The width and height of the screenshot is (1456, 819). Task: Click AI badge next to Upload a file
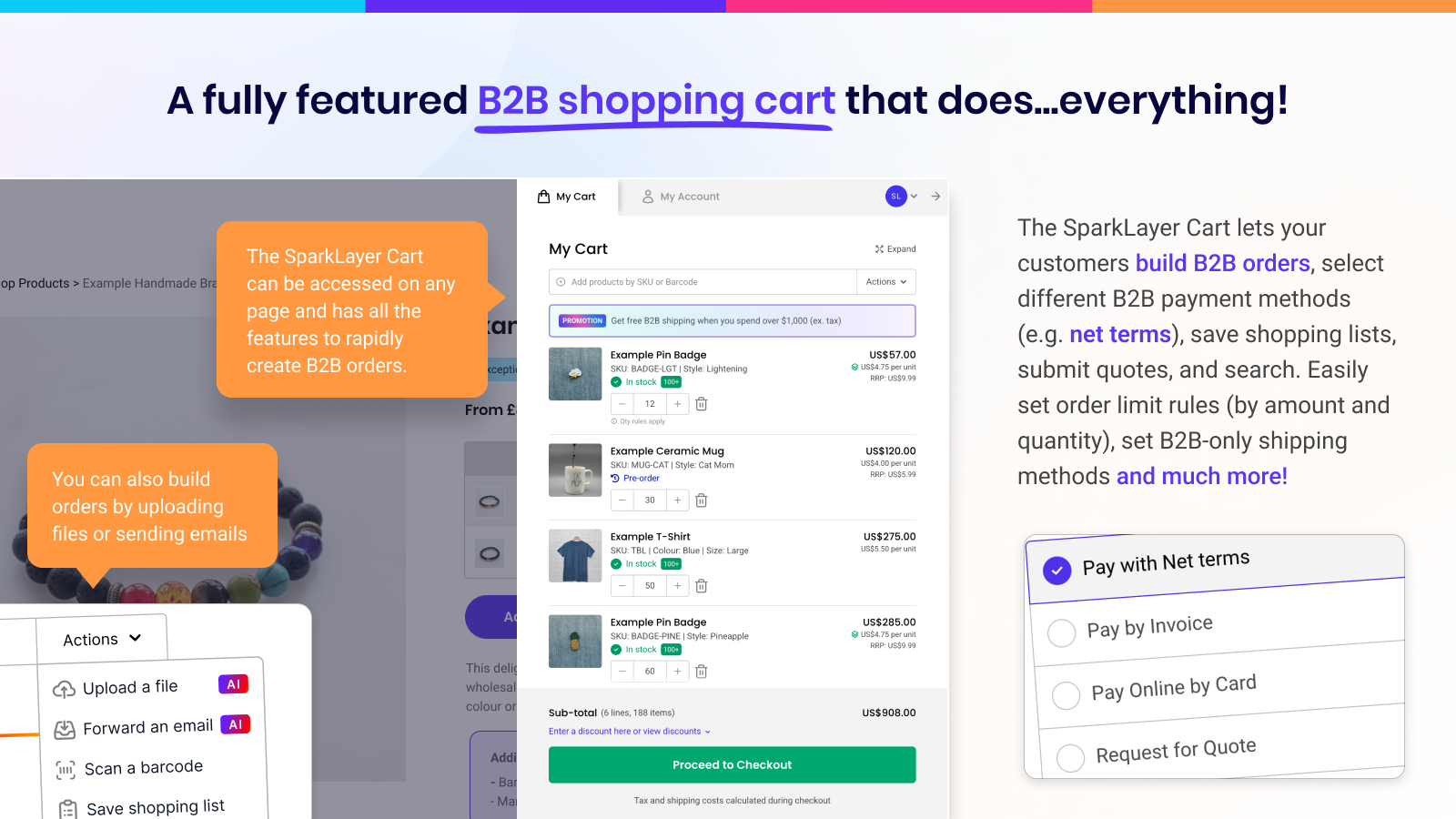233,684
